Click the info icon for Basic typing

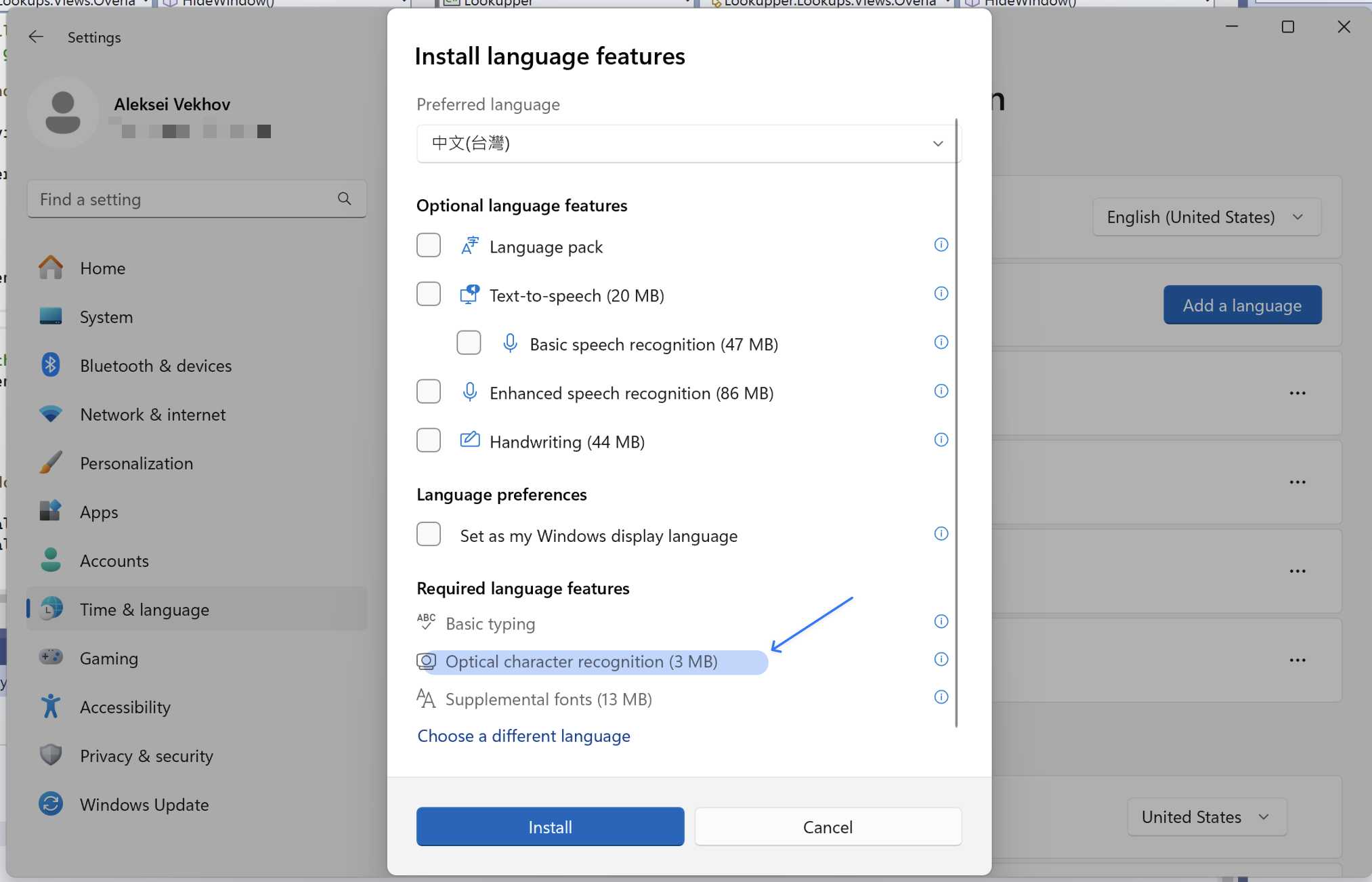(x=941, y=621)
